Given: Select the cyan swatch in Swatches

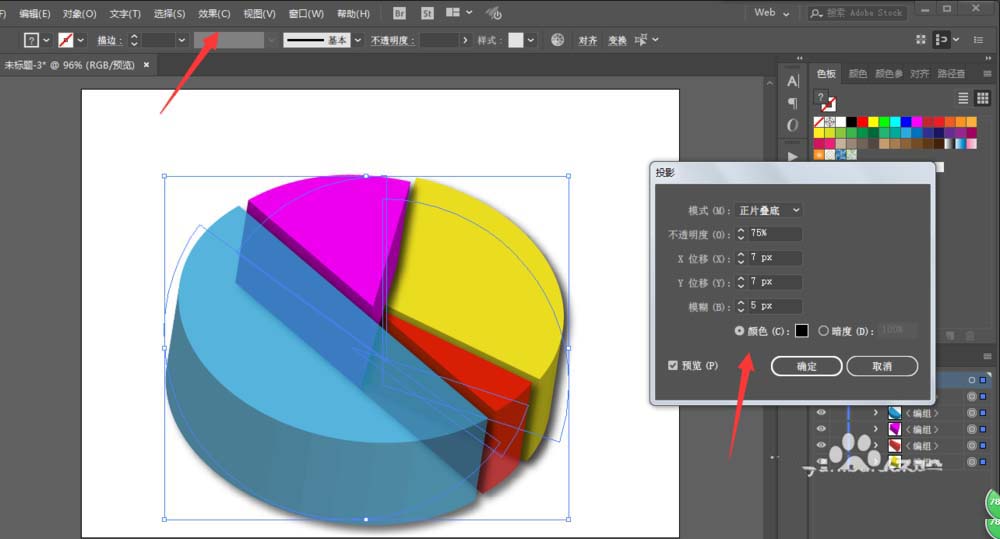Looking at the screenshot, I should pyautogui.click(x=895, y=122).
